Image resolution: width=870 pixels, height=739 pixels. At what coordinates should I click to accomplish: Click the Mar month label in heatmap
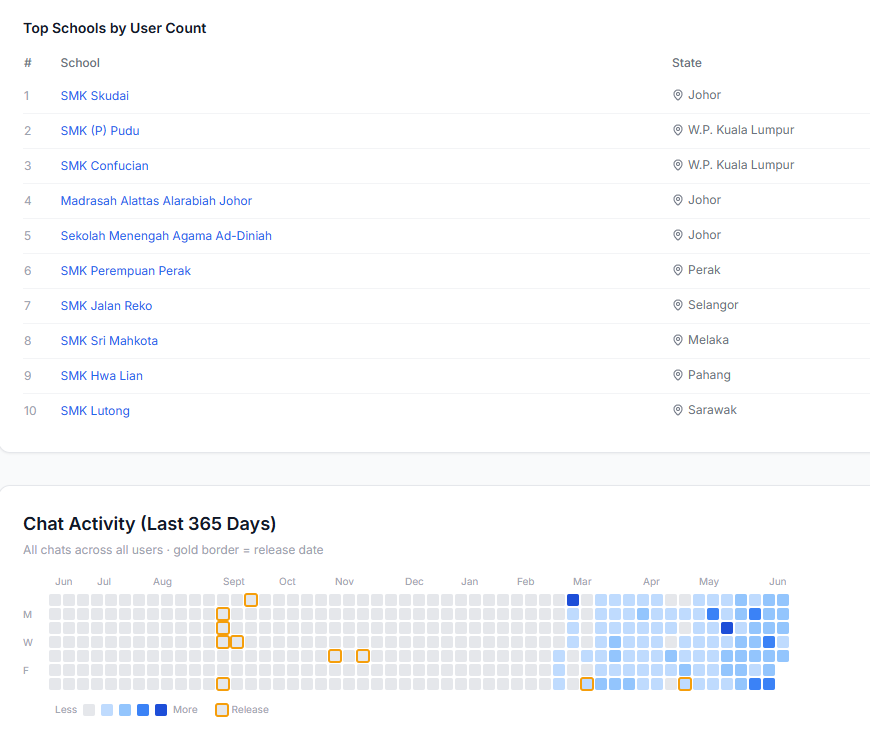pyautogui.click(x=582, y=581)
